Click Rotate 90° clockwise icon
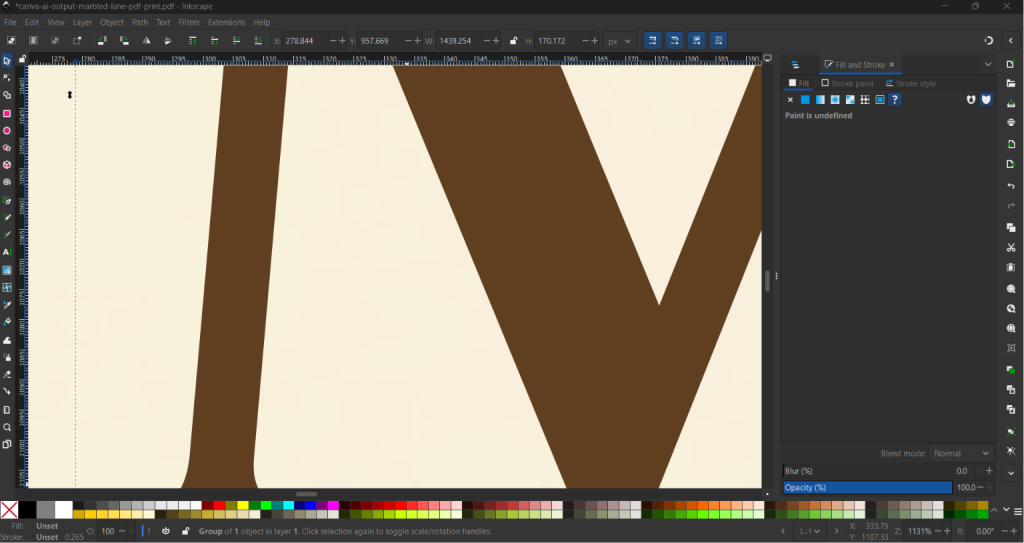 click(123, 41)
